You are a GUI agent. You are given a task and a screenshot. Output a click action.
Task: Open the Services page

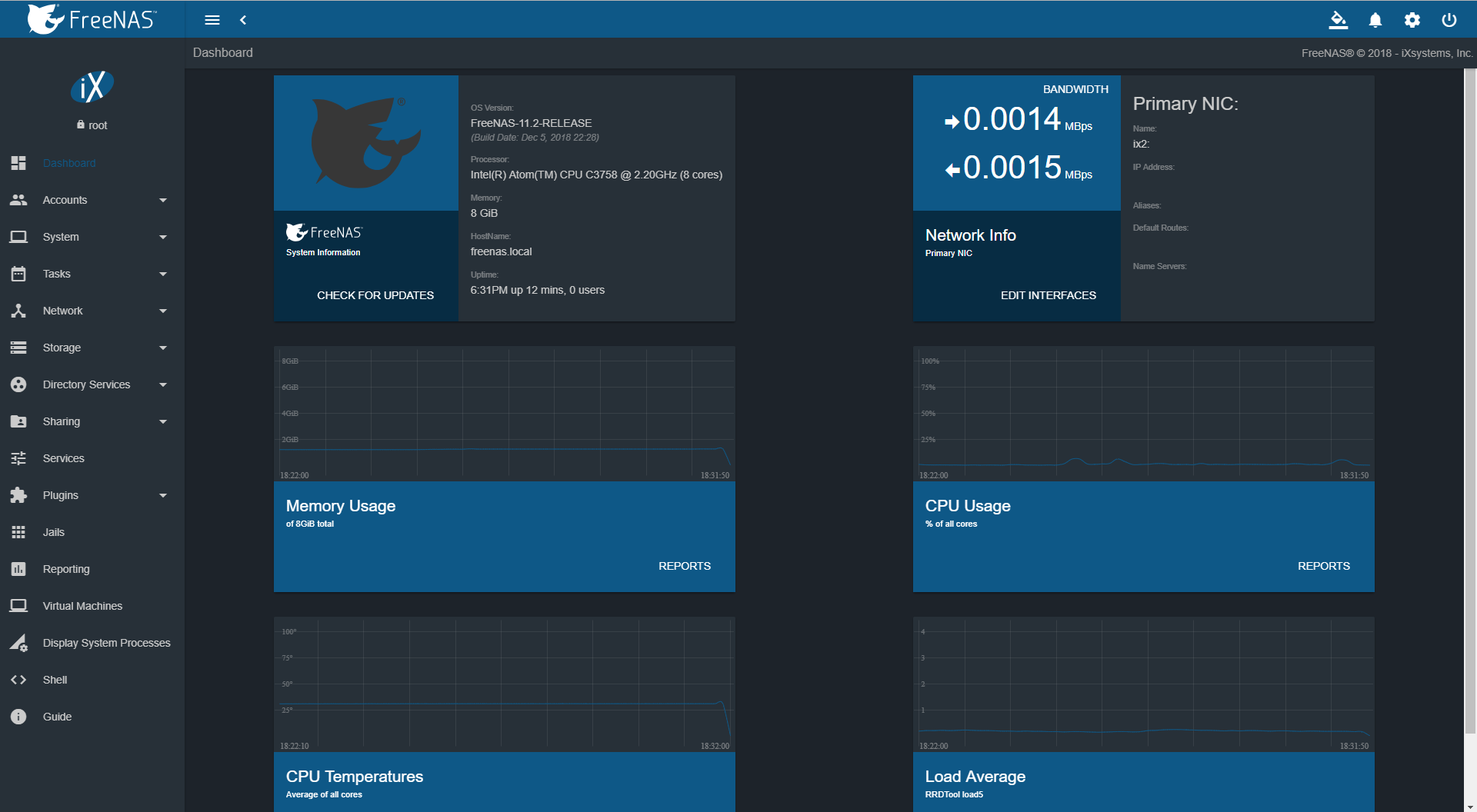92,458
